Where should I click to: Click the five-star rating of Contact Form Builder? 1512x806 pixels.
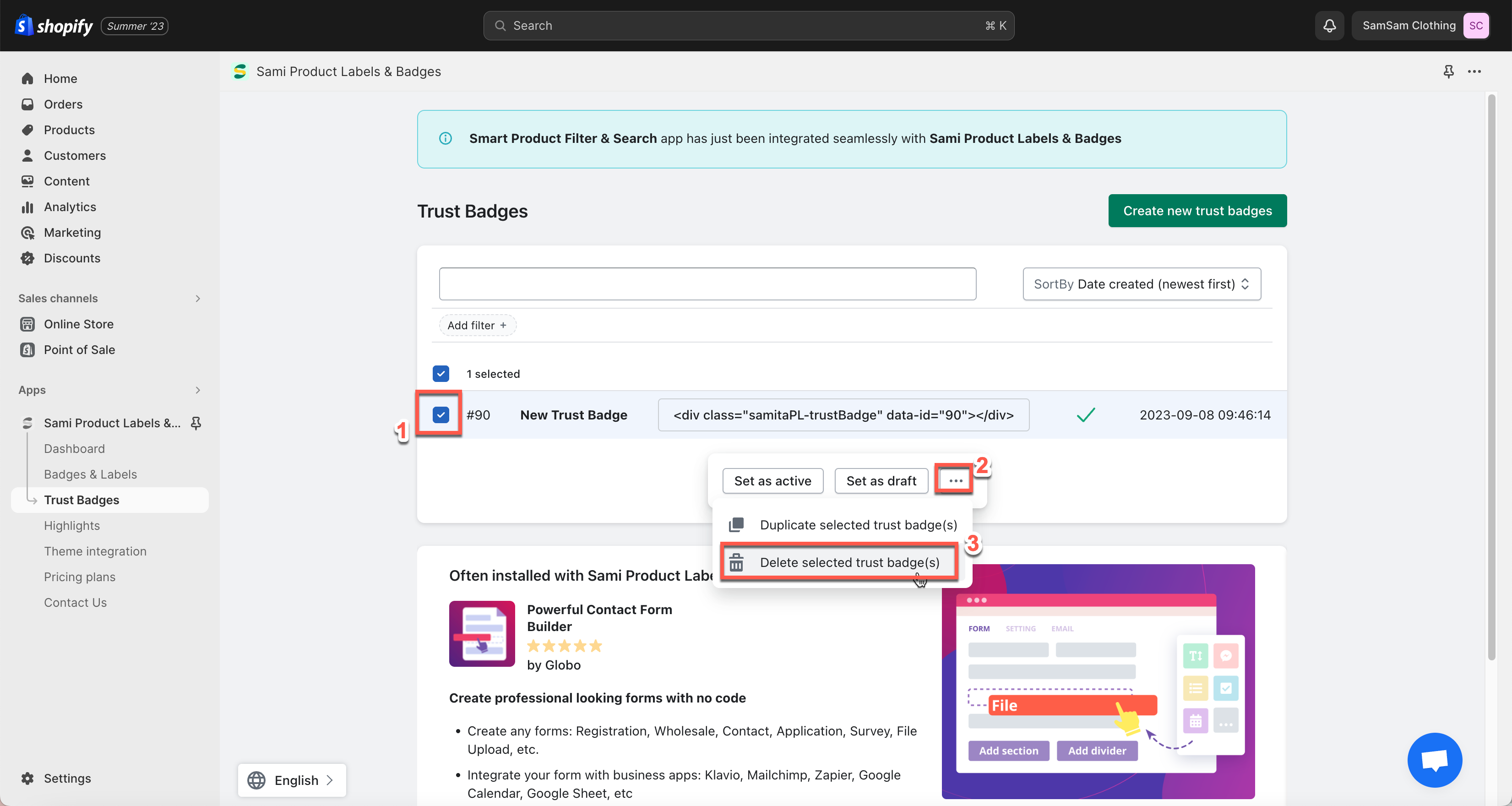coord(565,646)
